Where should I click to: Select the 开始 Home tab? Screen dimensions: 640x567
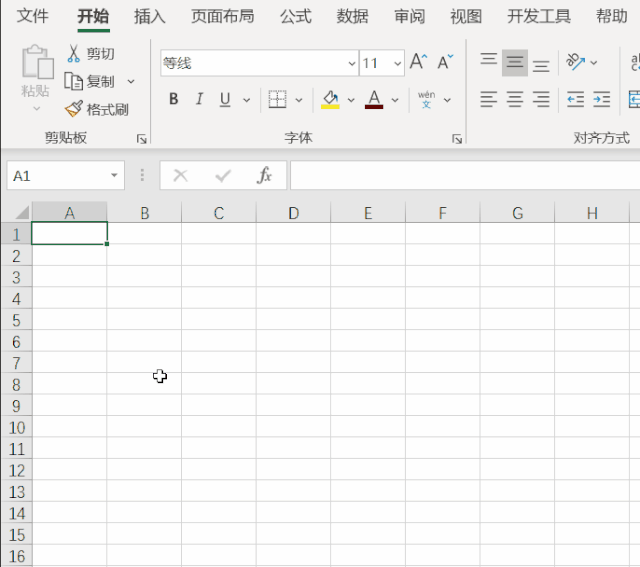pos(93,16)
